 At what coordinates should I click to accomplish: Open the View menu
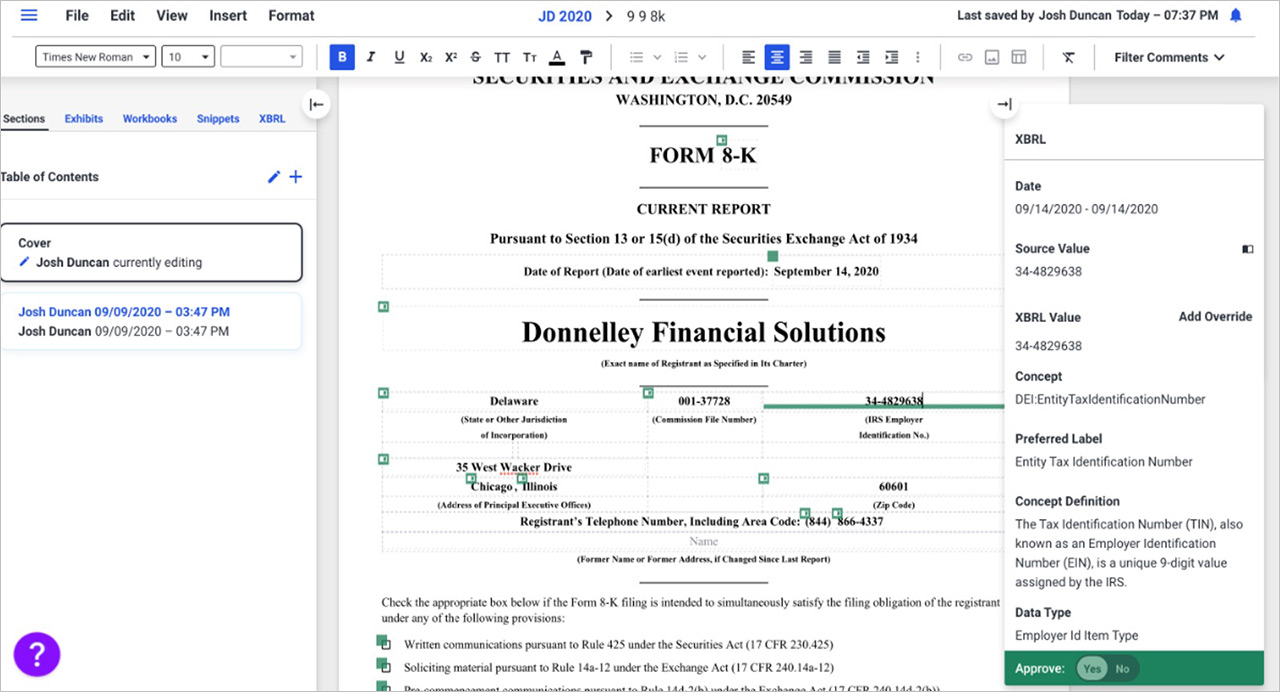click(x=172, y=16)
